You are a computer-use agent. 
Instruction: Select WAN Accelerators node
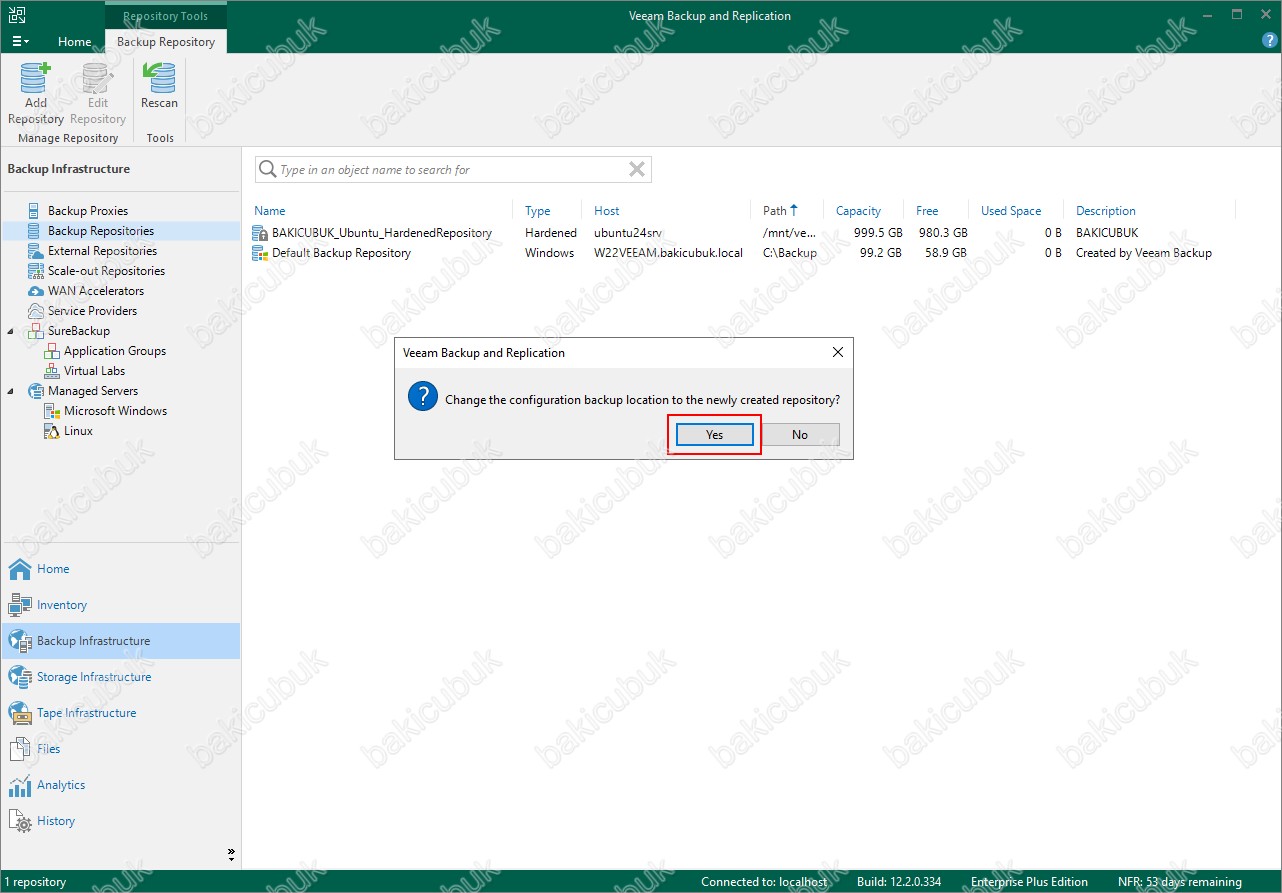click(96, 291)
